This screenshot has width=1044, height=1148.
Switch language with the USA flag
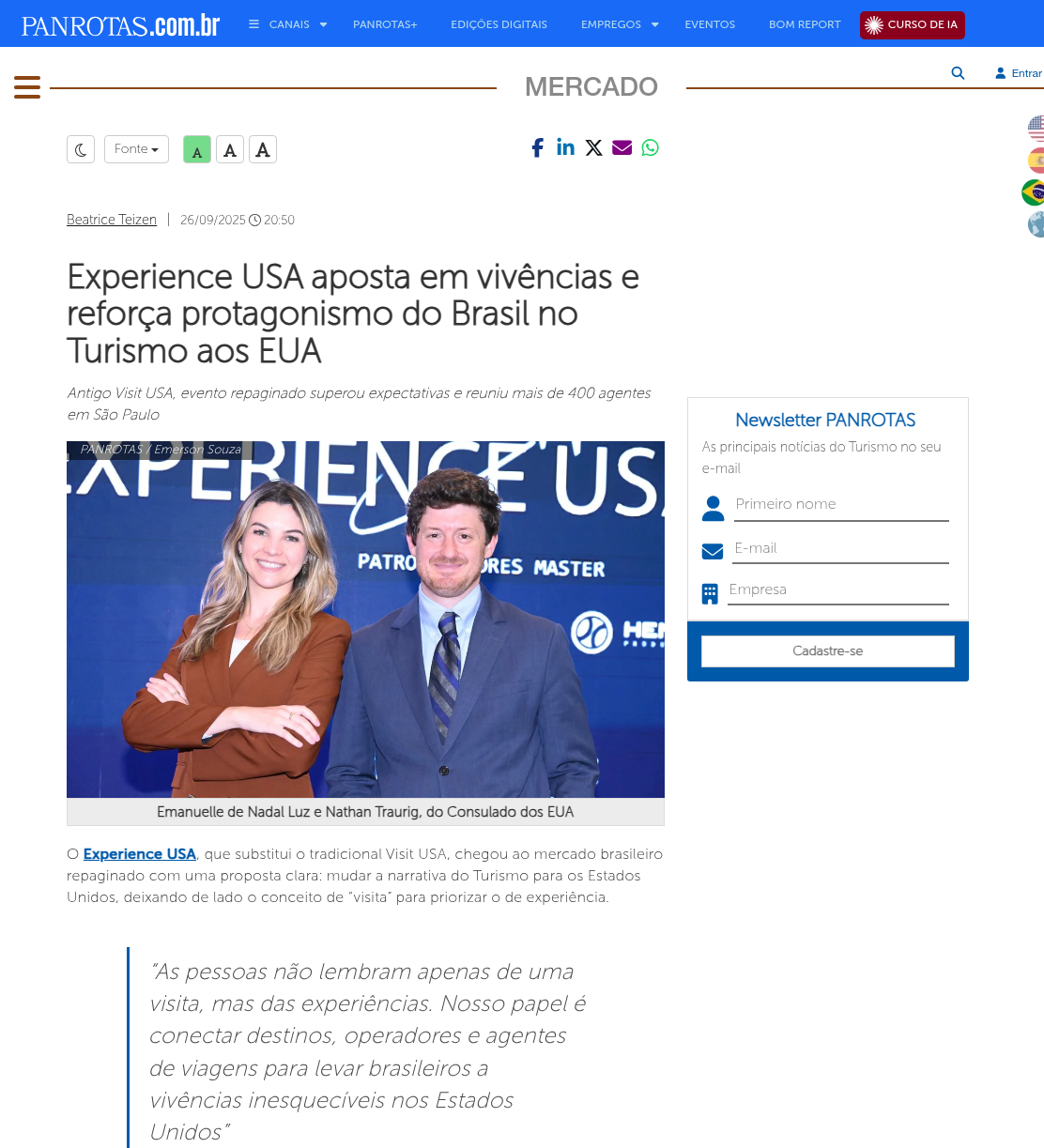(1036, 129)
